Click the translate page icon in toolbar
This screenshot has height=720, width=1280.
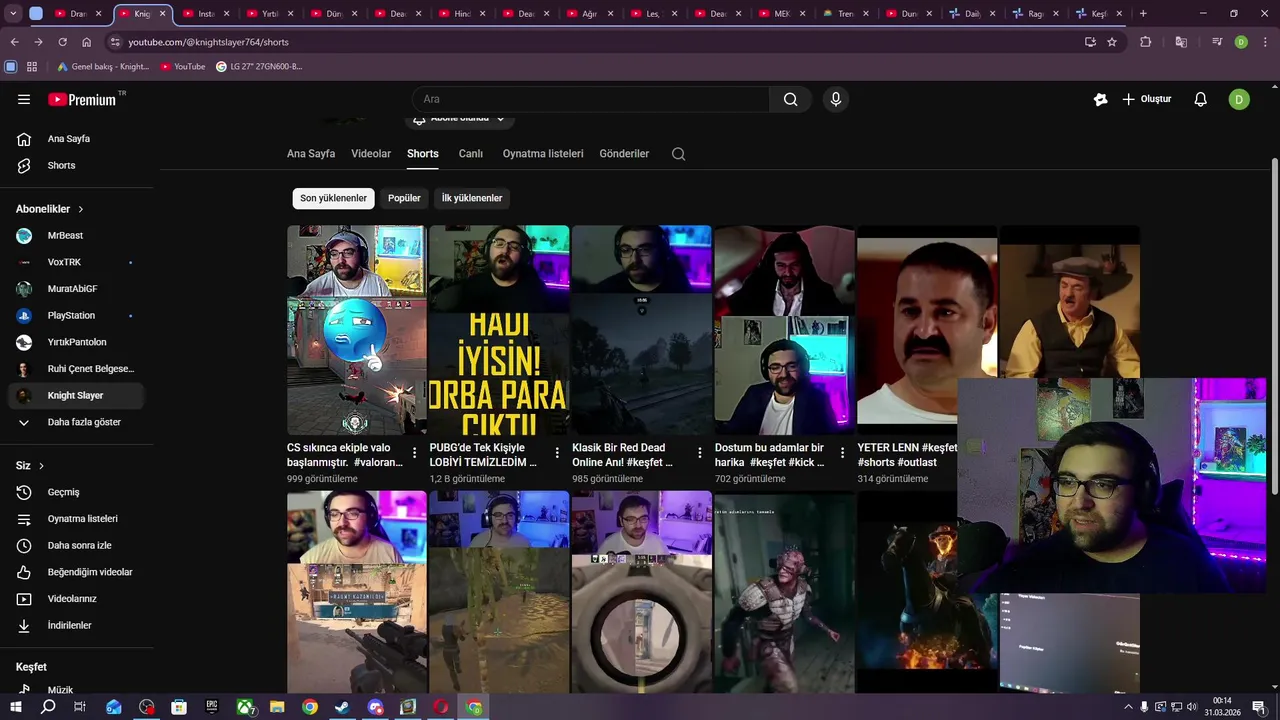coord(1181,42)
